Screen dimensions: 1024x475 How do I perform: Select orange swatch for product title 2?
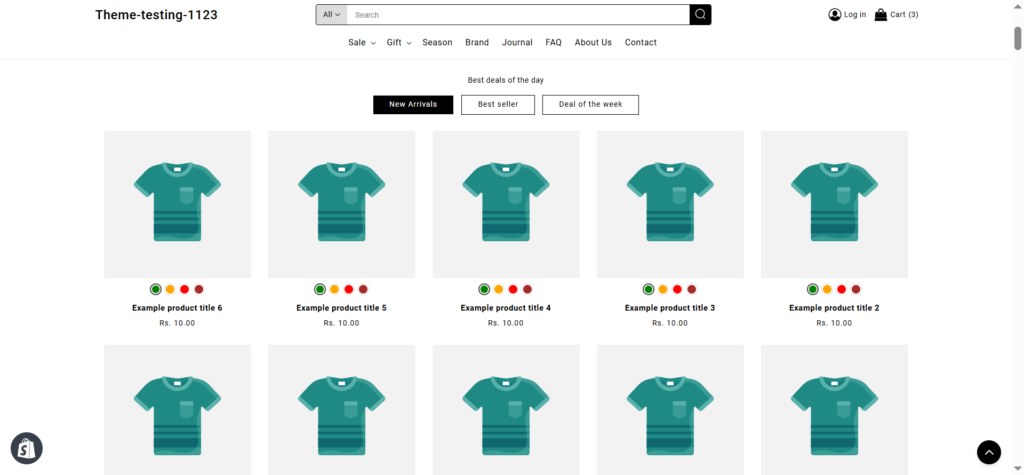pyautogui.click(x=827, y=289)
